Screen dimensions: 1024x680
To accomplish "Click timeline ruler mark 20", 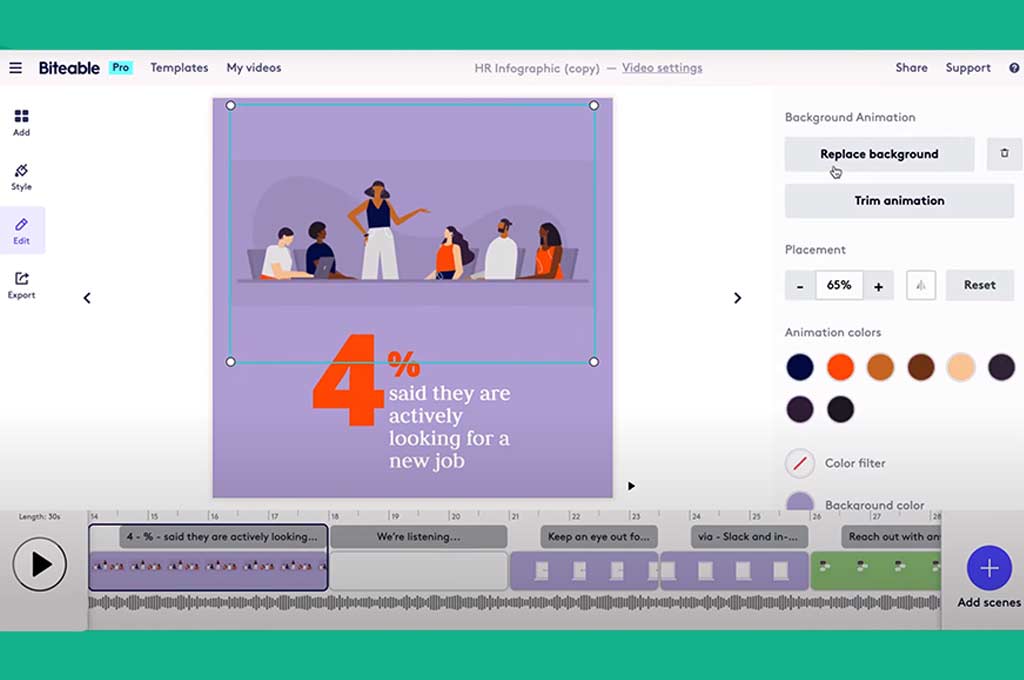I will (x=455, y=516).
